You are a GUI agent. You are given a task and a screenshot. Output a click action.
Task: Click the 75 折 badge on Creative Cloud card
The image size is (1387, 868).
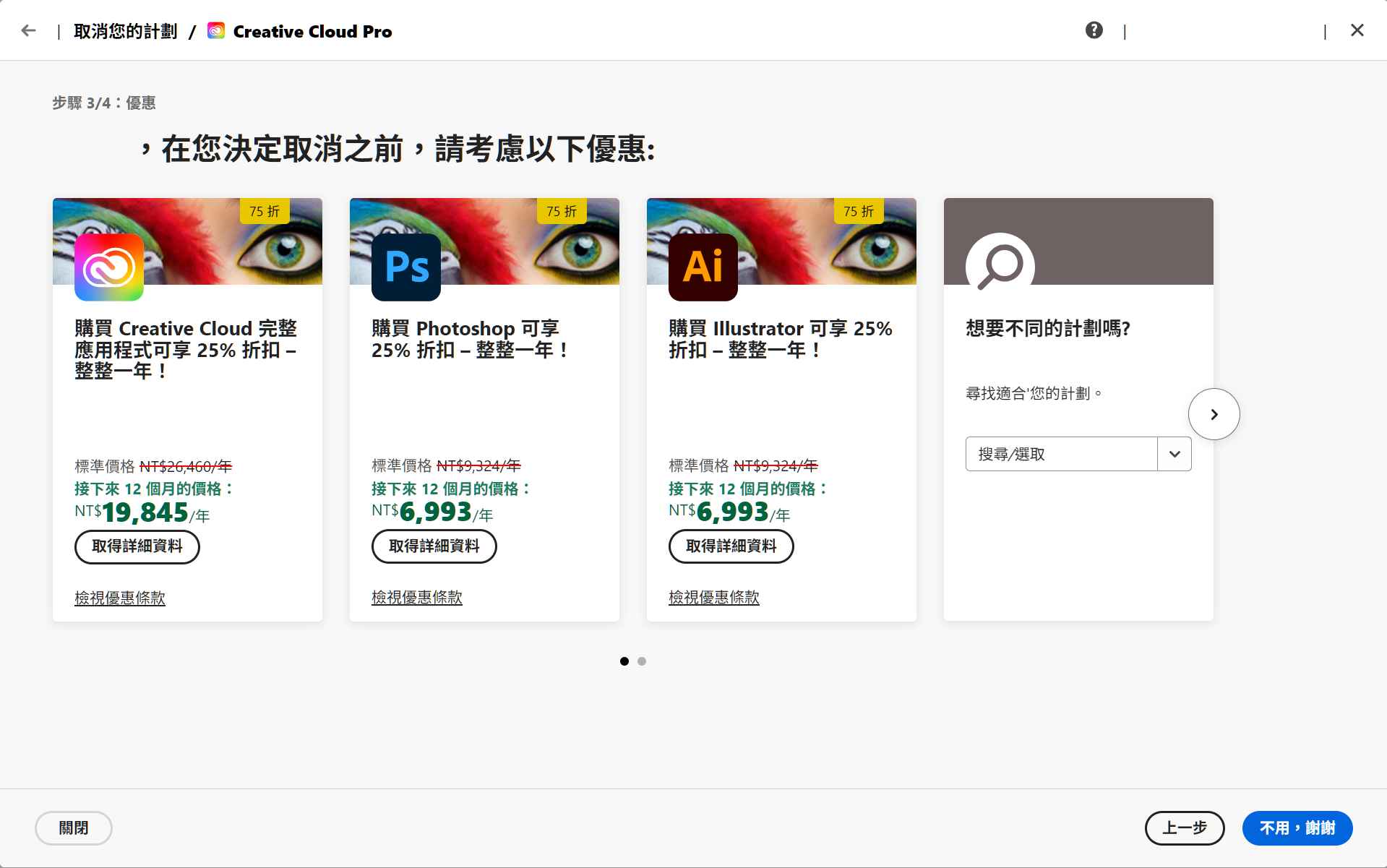point(265,211)
